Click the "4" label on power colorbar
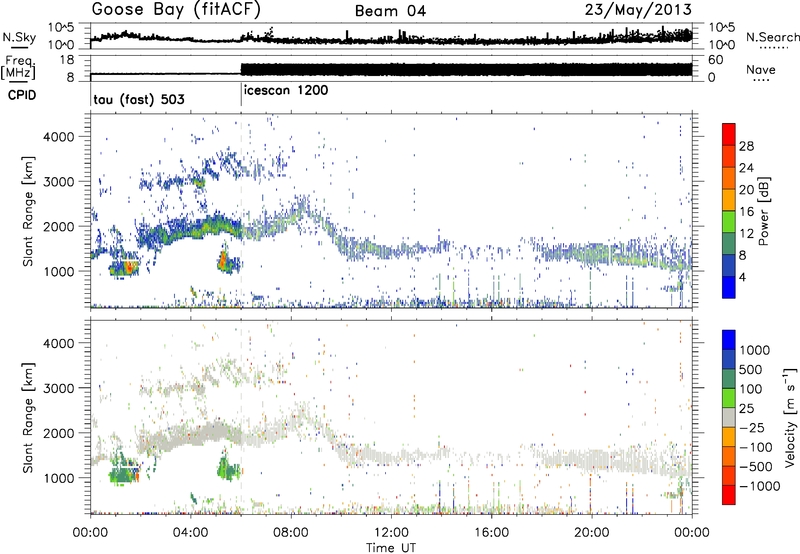 pyautogui.click(x=743, y=277)
